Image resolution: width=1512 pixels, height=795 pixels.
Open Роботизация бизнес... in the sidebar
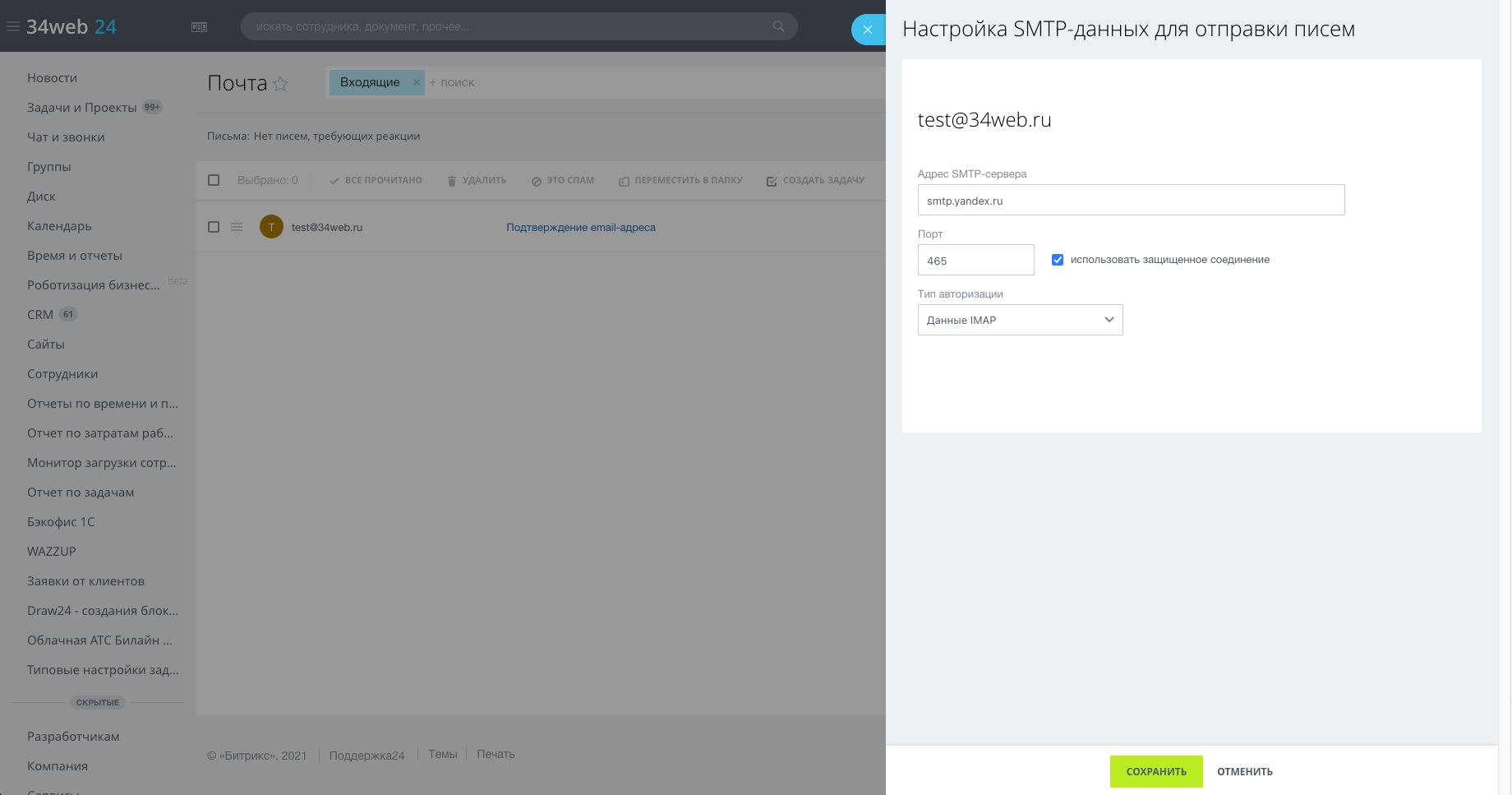94,285
